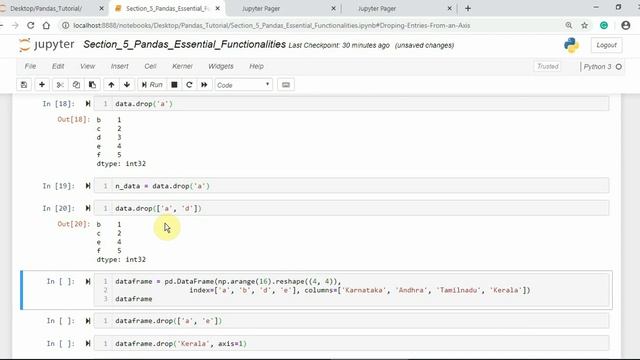The height and width of the screenshot is (360, 640).
Task: Rename notebook via Section_5_Pandas_Essential_Functionalities title
Action: coord(184,44)
